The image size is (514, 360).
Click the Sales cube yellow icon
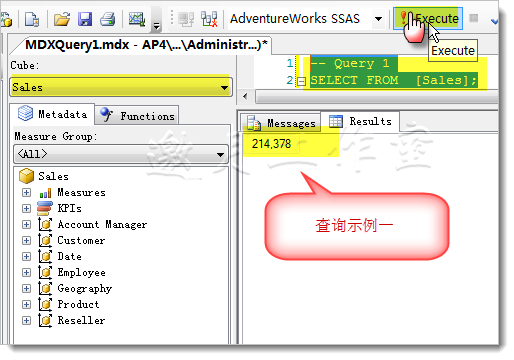tap(26, 176)
